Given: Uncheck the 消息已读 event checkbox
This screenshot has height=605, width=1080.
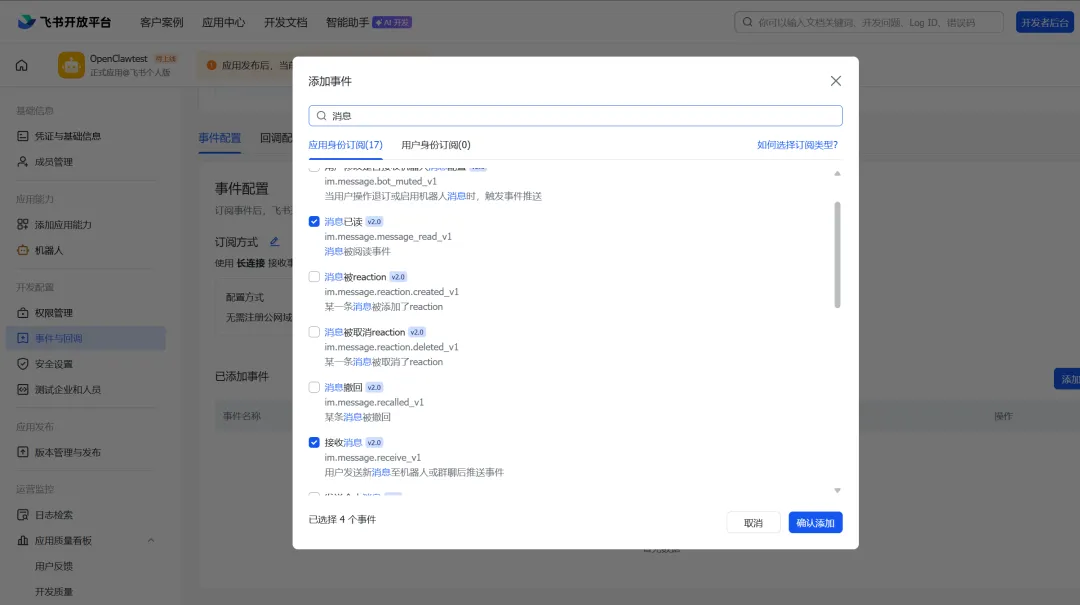Looking at the screenshot, I should pyautogui.click(x=314, y=221).
